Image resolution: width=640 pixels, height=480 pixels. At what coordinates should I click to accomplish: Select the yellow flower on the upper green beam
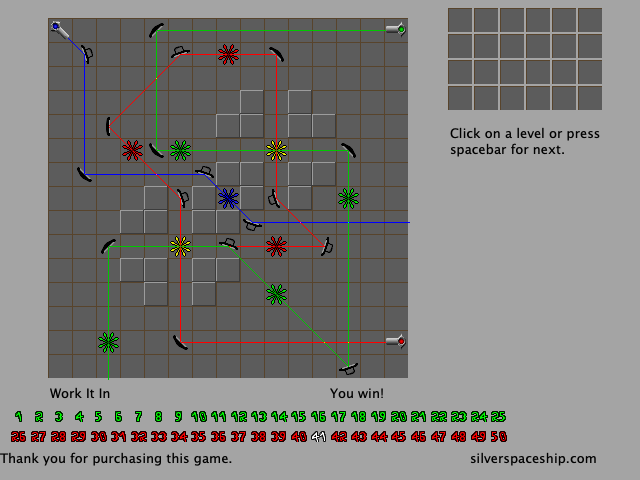276,150
